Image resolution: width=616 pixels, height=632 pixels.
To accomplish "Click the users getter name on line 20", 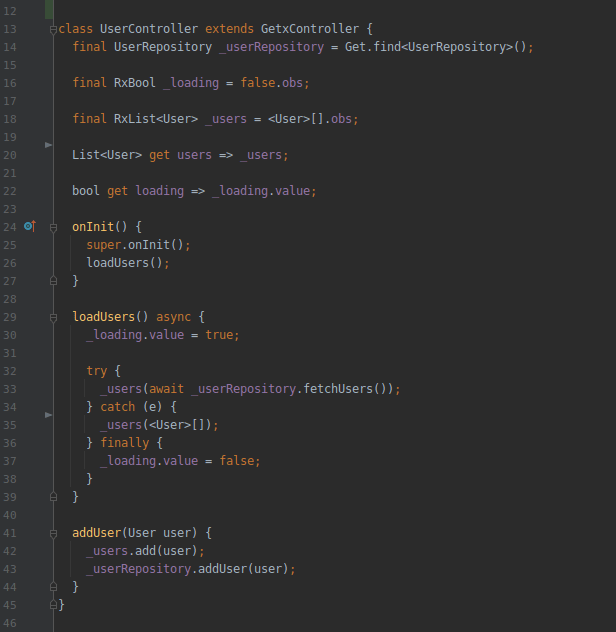I will coord(194,155).
